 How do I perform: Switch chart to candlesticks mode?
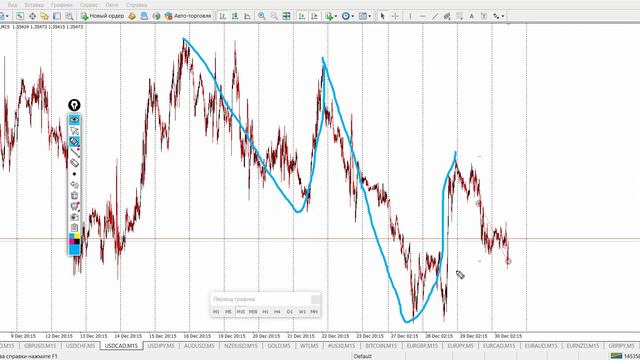tap(235, 16)
